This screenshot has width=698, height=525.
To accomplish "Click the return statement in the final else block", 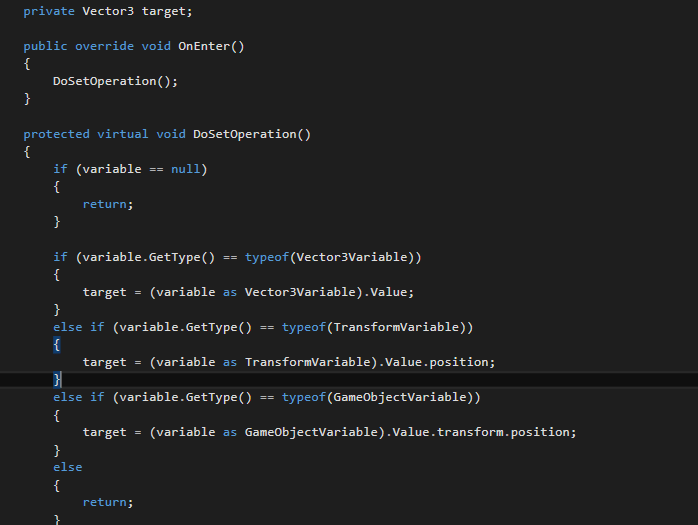I will coord(107,502).
